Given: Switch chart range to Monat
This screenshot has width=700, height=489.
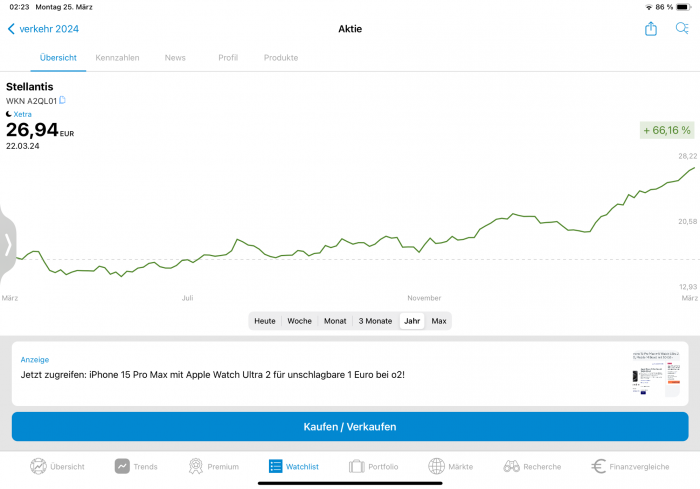Looking at the screenshot, I should coord(335,321).
